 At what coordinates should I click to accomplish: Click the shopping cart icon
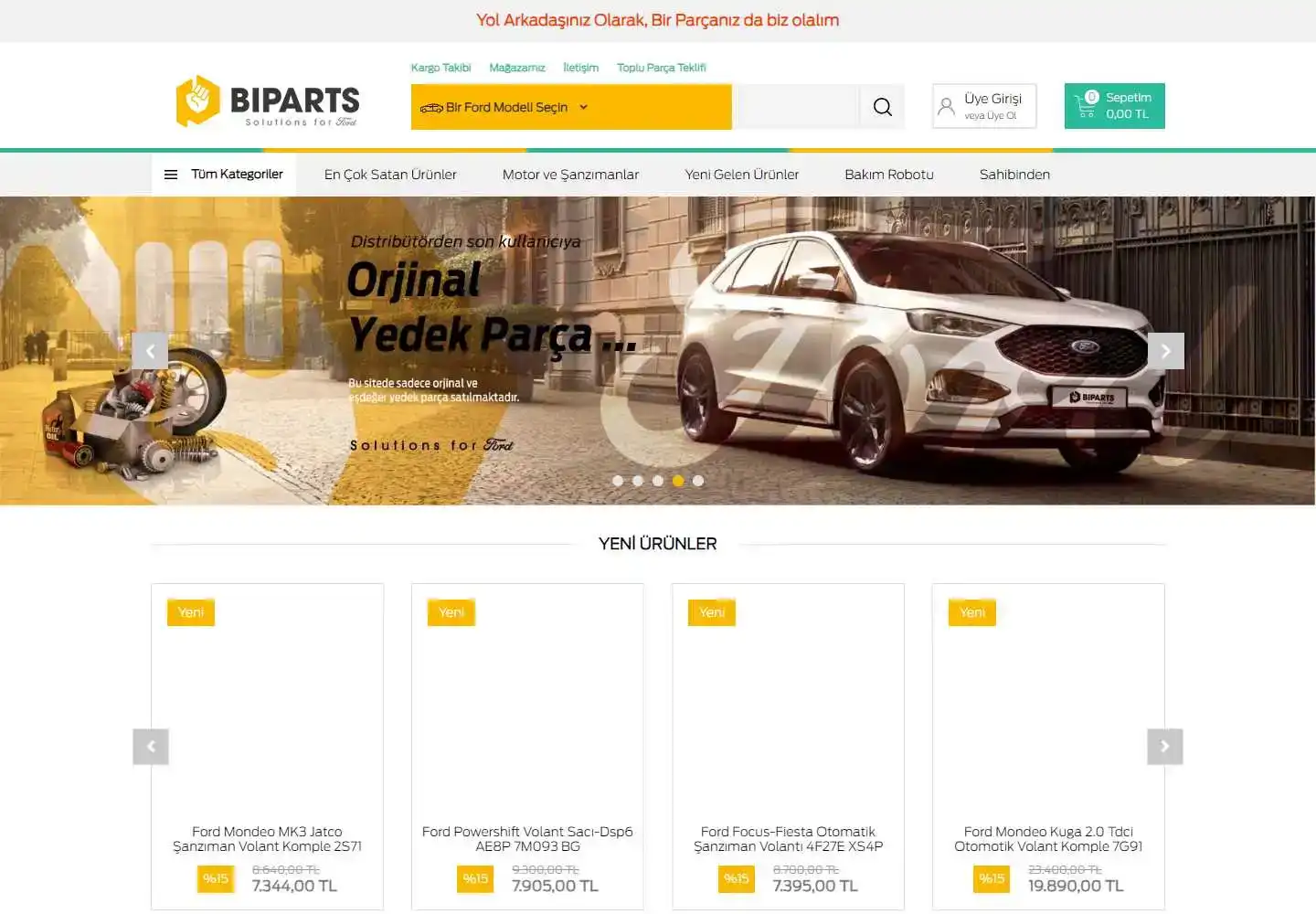[x=1086, y=106]
